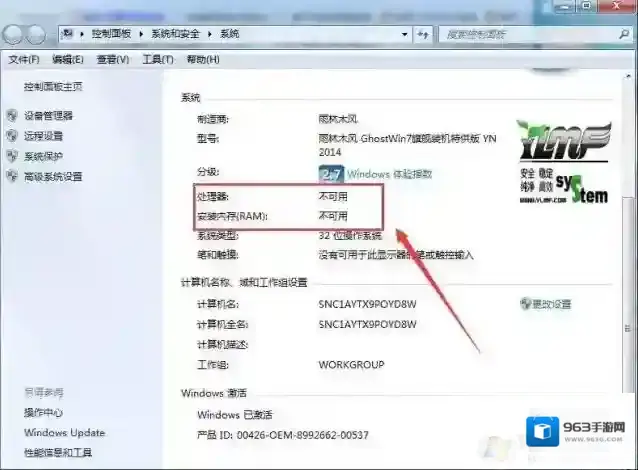Open Windows Update in the sidebar
This screenshot has width=638, height=470.
pyautogui.click(x=64, y=433)
